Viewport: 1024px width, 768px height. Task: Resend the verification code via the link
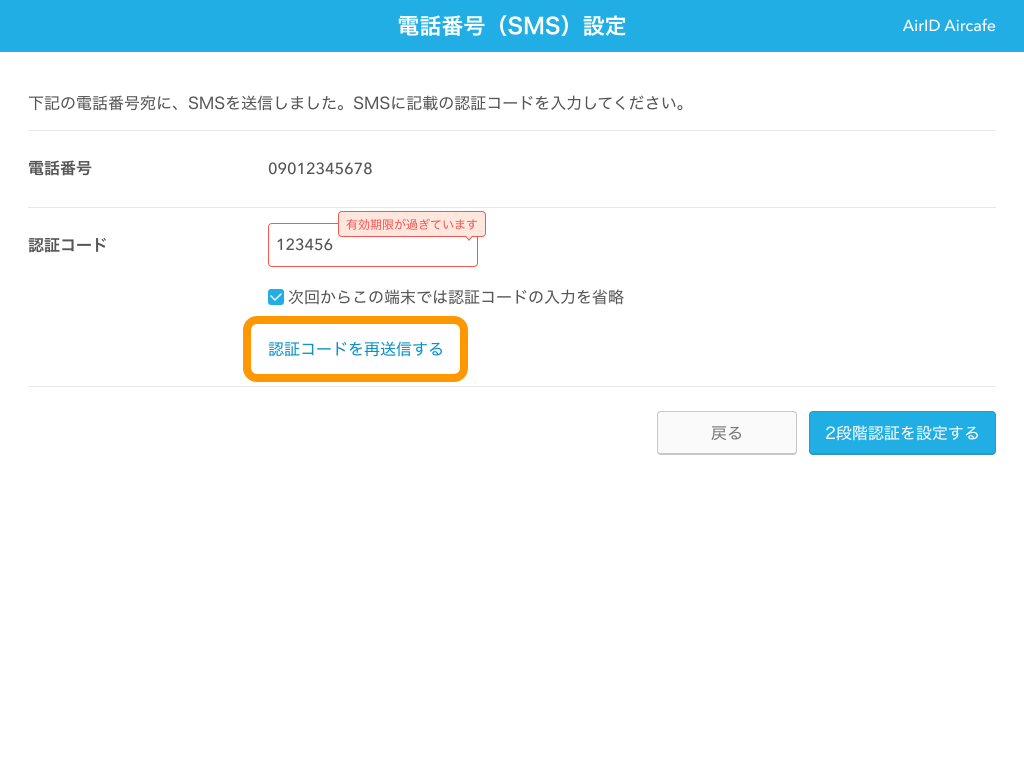(x=356, y=349)
